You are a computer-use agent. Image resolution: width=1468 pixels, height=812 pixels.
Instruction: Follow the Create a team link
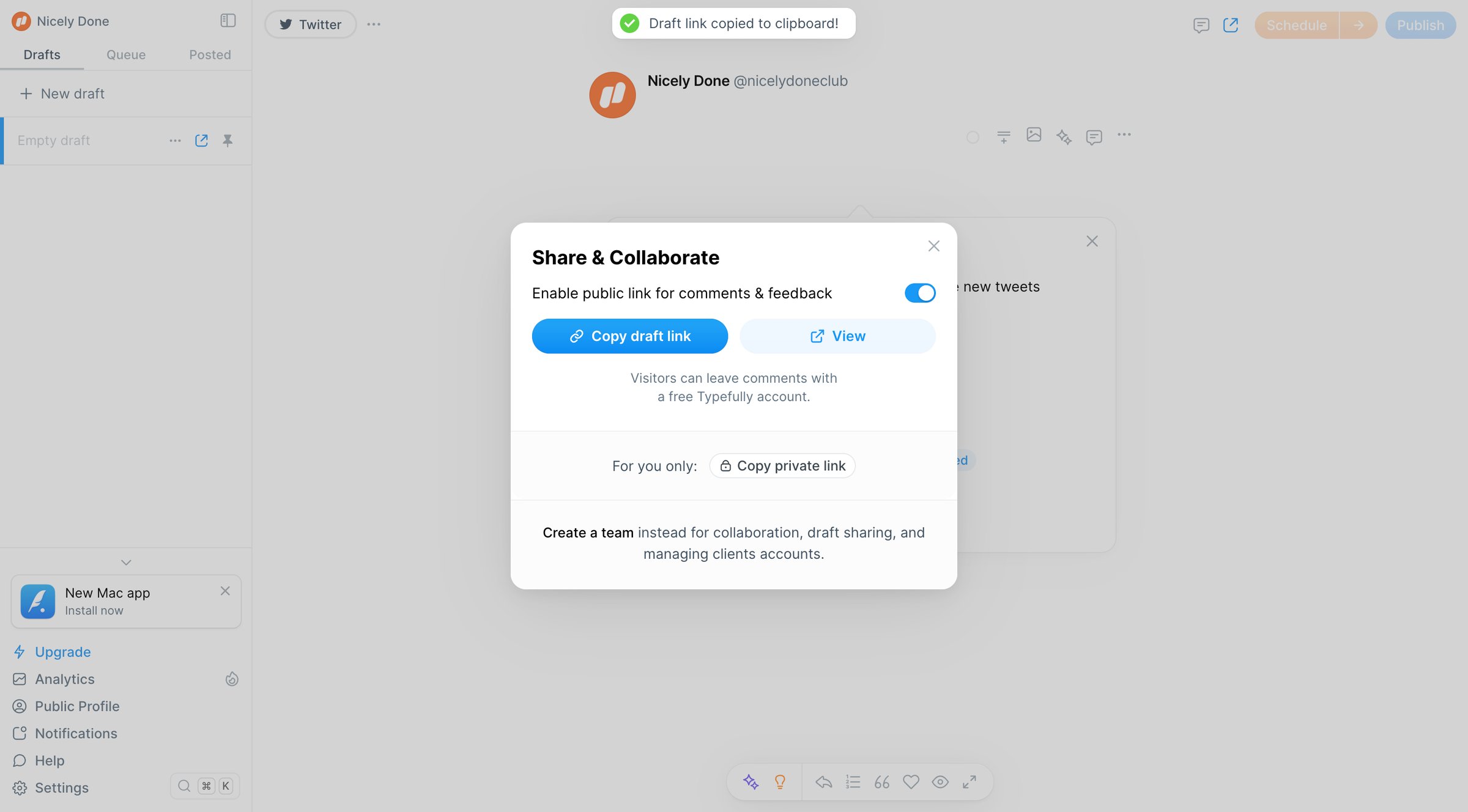588,533
